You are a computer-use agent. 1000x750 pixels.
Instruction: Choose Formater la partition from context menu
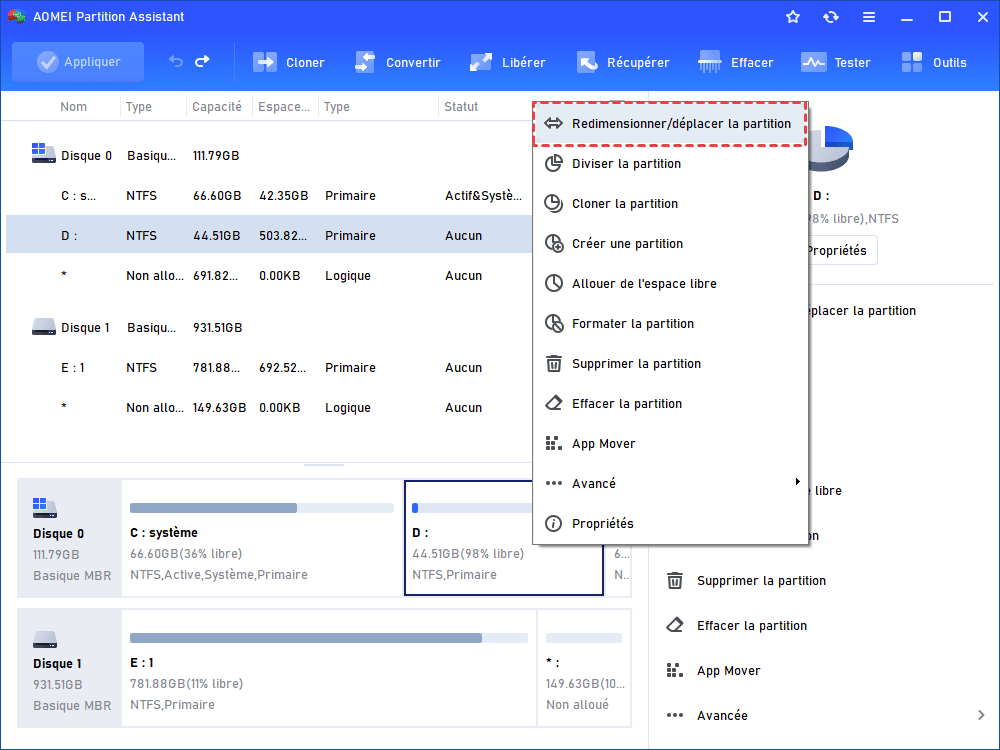[670, 324]
